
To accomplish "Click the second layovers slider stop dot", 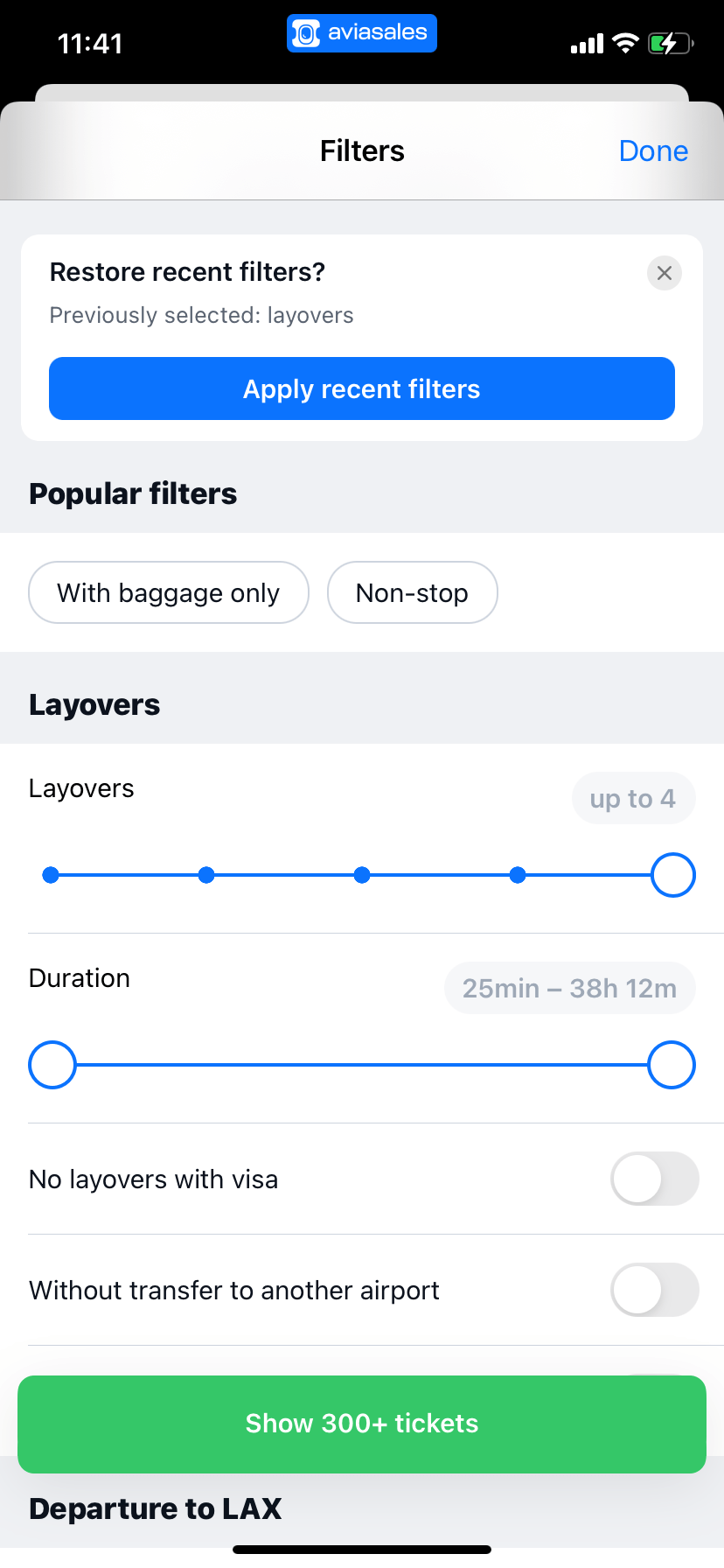I will (x=206, y=875).
